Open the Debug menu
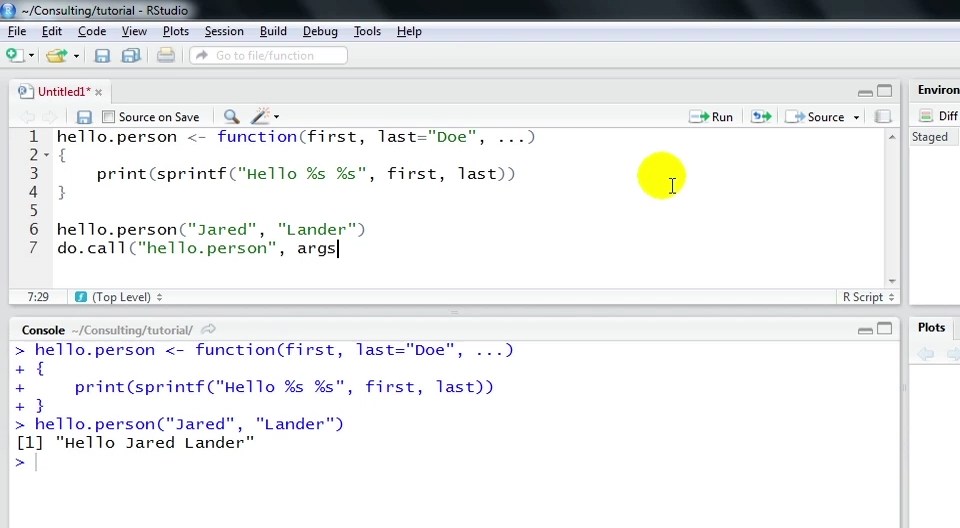Viewport: 960px width, 528px height. click(320, 31)
